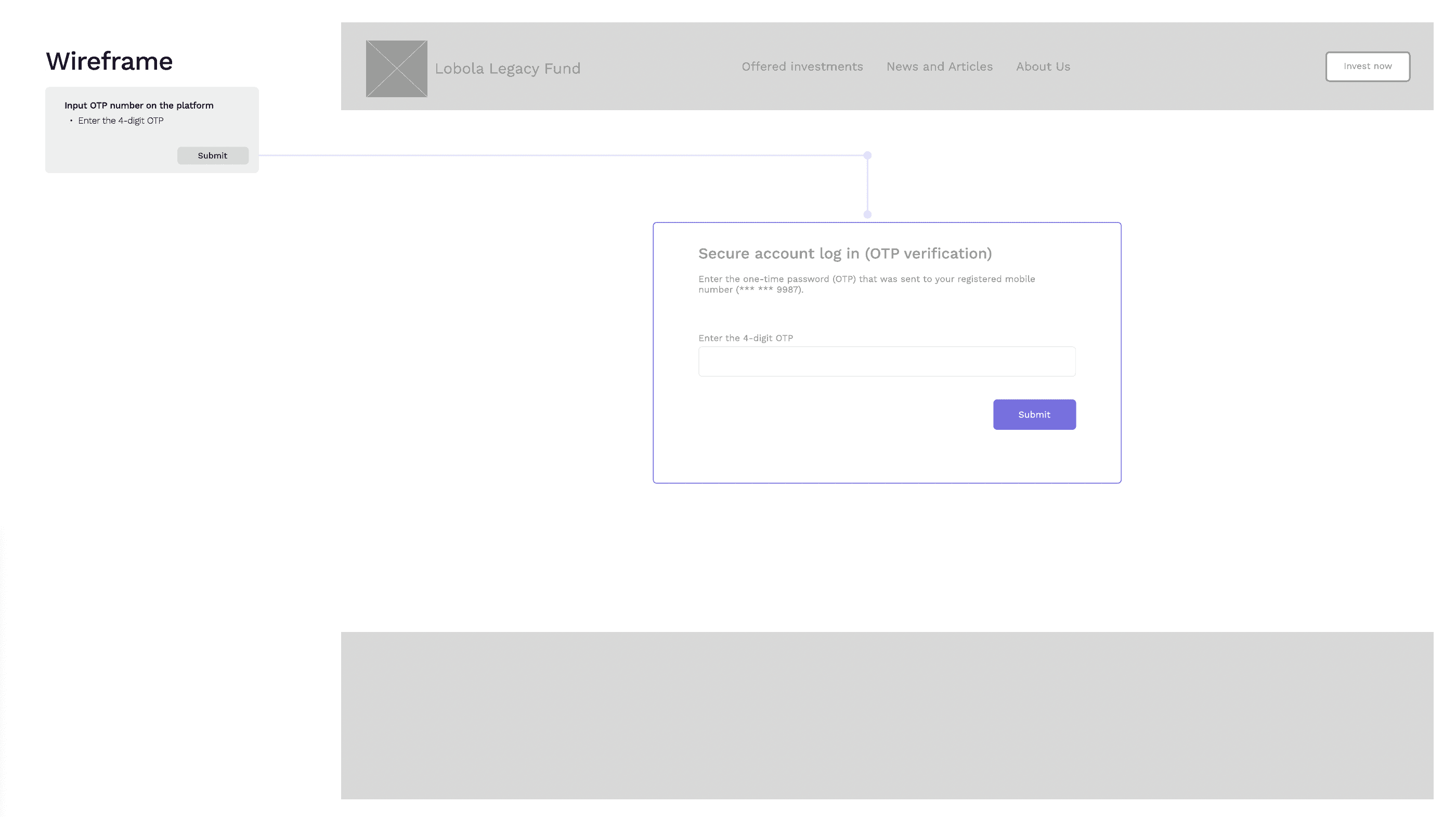Screen dimensions: 1456x817
Task: Go to News and Articles
Action: [x=939, y=67]
